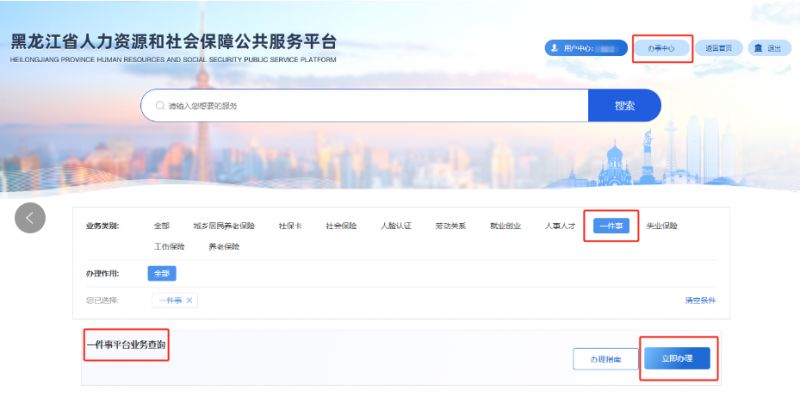This screenshot has width=800, height=403.
Task: Filter by 社会保险 category
Action: click(x=341, y=226)
